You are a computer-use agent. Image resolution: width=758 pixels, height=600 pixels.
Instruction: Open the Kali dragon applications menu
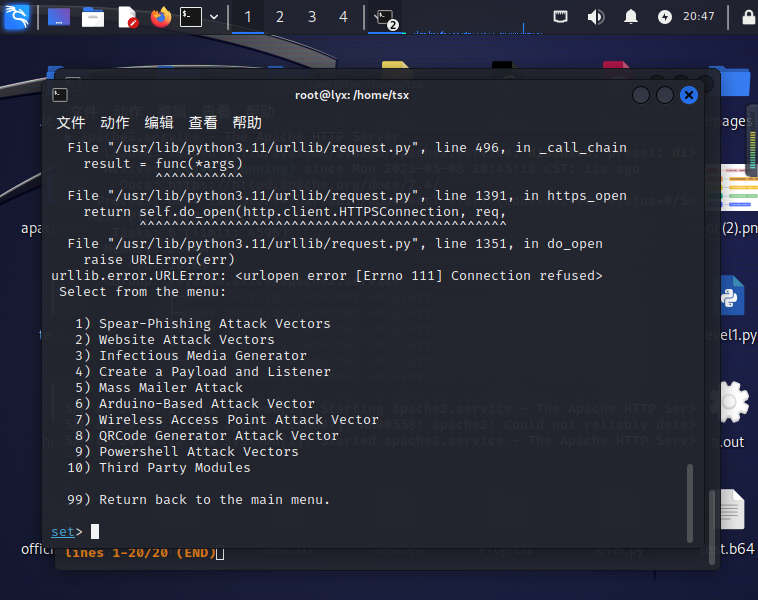pyautogui.click(x=16, y=16)
